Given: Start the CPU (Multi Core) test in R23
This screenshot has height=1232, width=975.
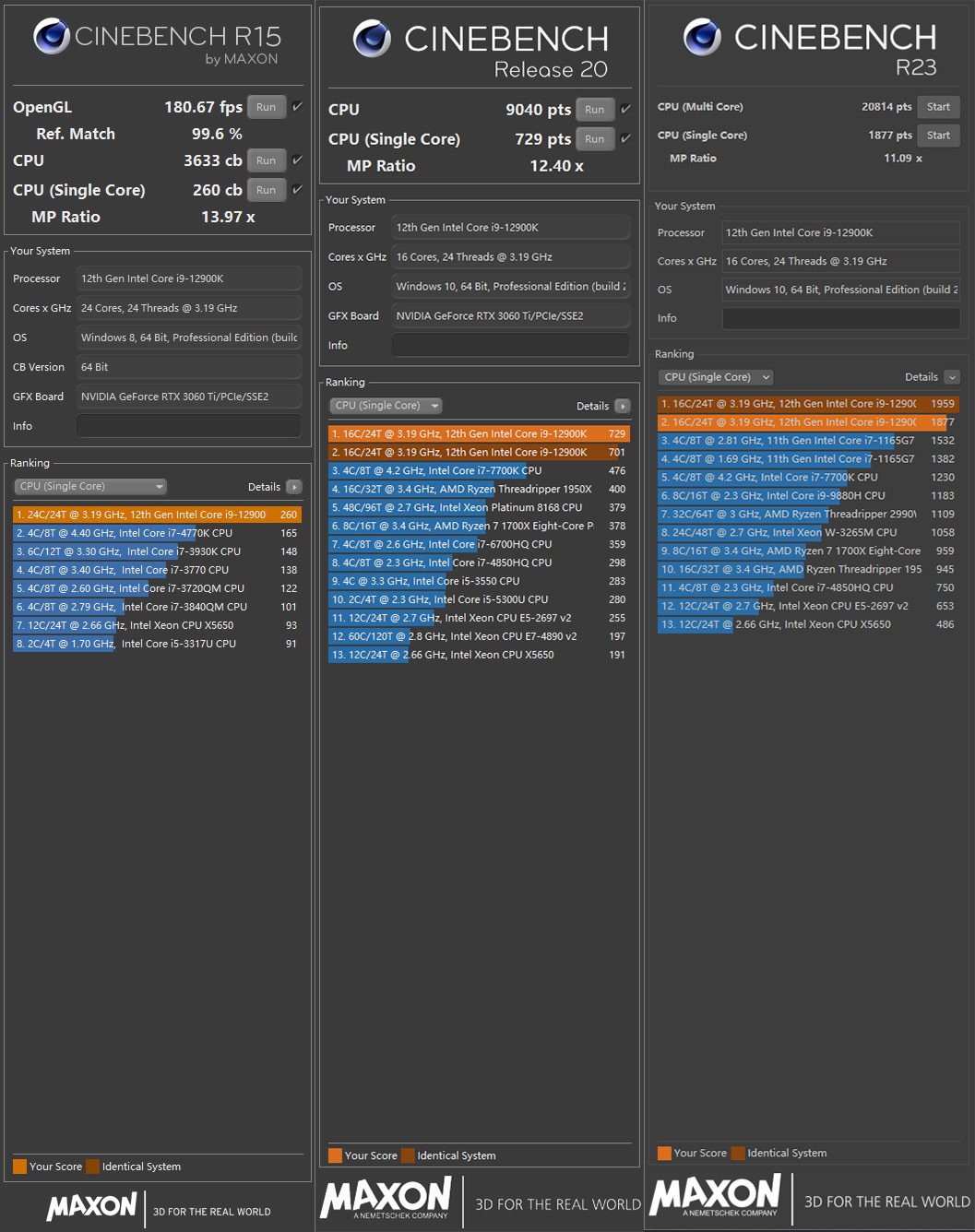Looking at the screenshot, I should [x=938, y=107].
